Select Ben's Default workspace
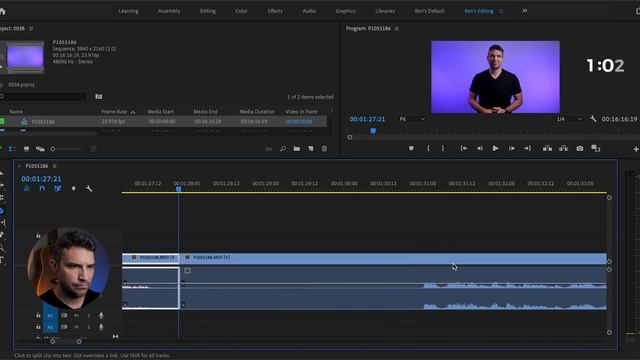This screenshot has height=360, width=640. pos(429,11)
